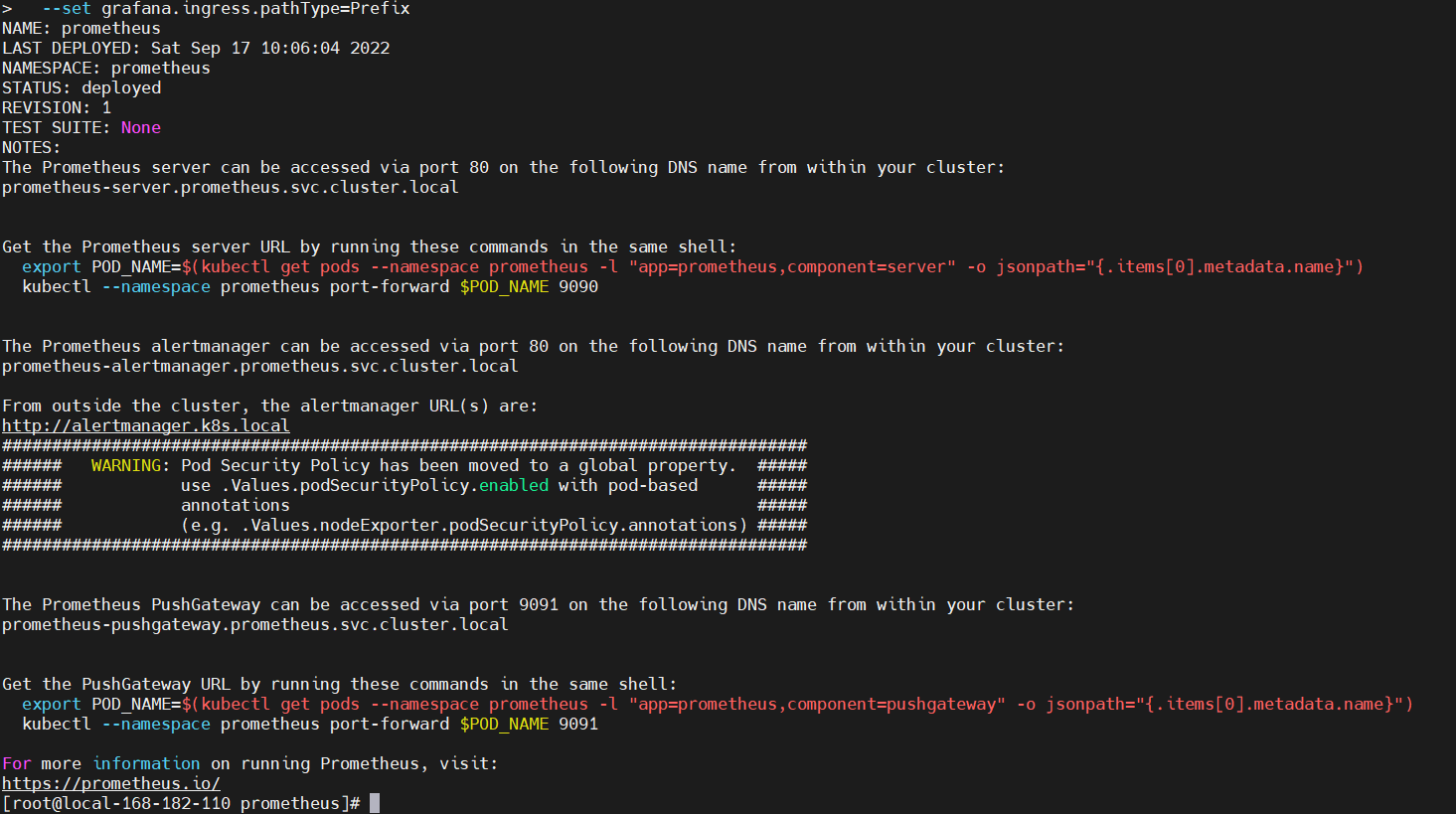
Task: Select prometheus-server.prometheus.svc.cluster.local DNS name
Action: click(231, 187)
